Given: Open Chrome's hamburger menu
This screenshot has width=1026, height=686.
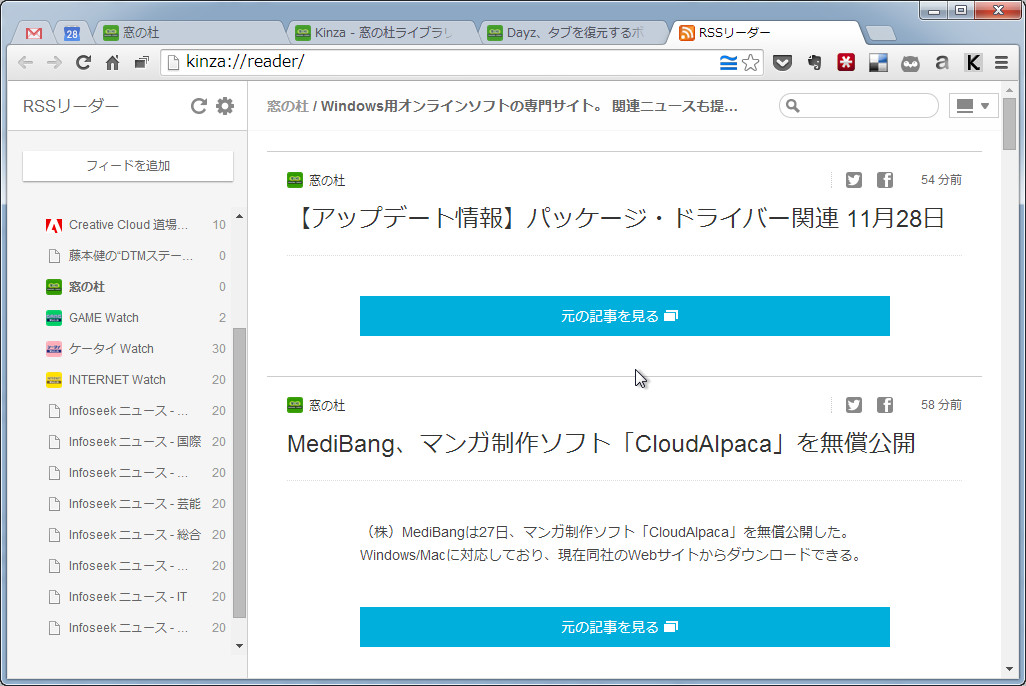Looking at the screenshot, I should coord(1000,62).
